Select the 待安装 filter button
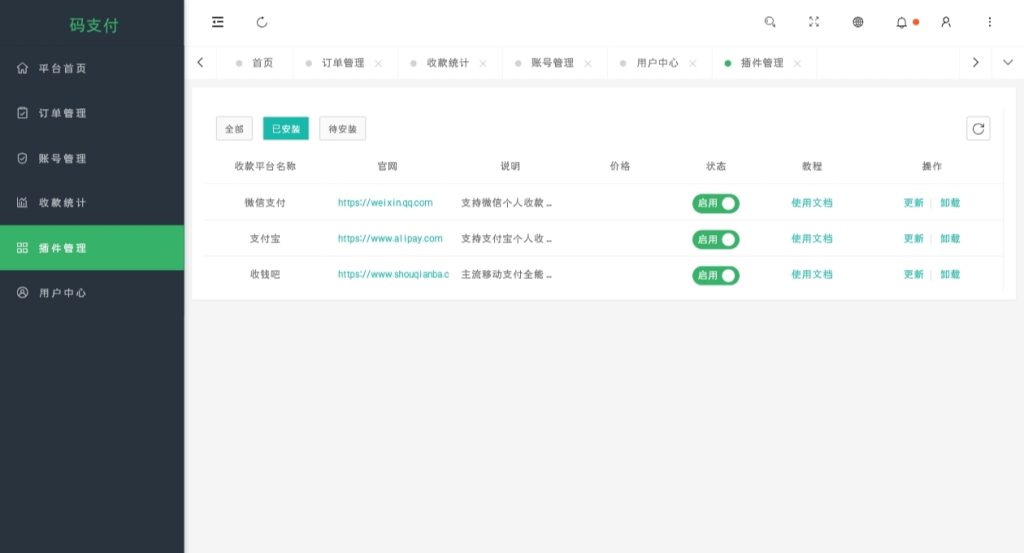This screenshot has height=553, width=1024. (x=342, y=129)
